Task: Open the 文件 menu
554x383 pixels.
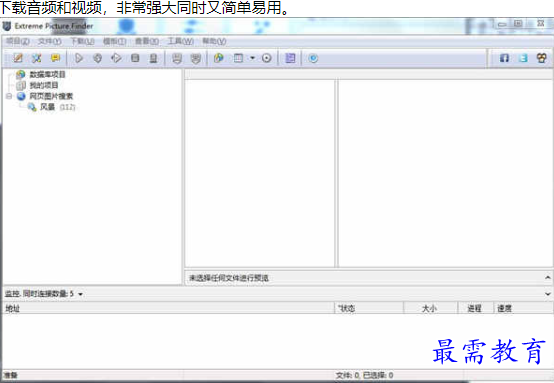Action: (49, 41)
